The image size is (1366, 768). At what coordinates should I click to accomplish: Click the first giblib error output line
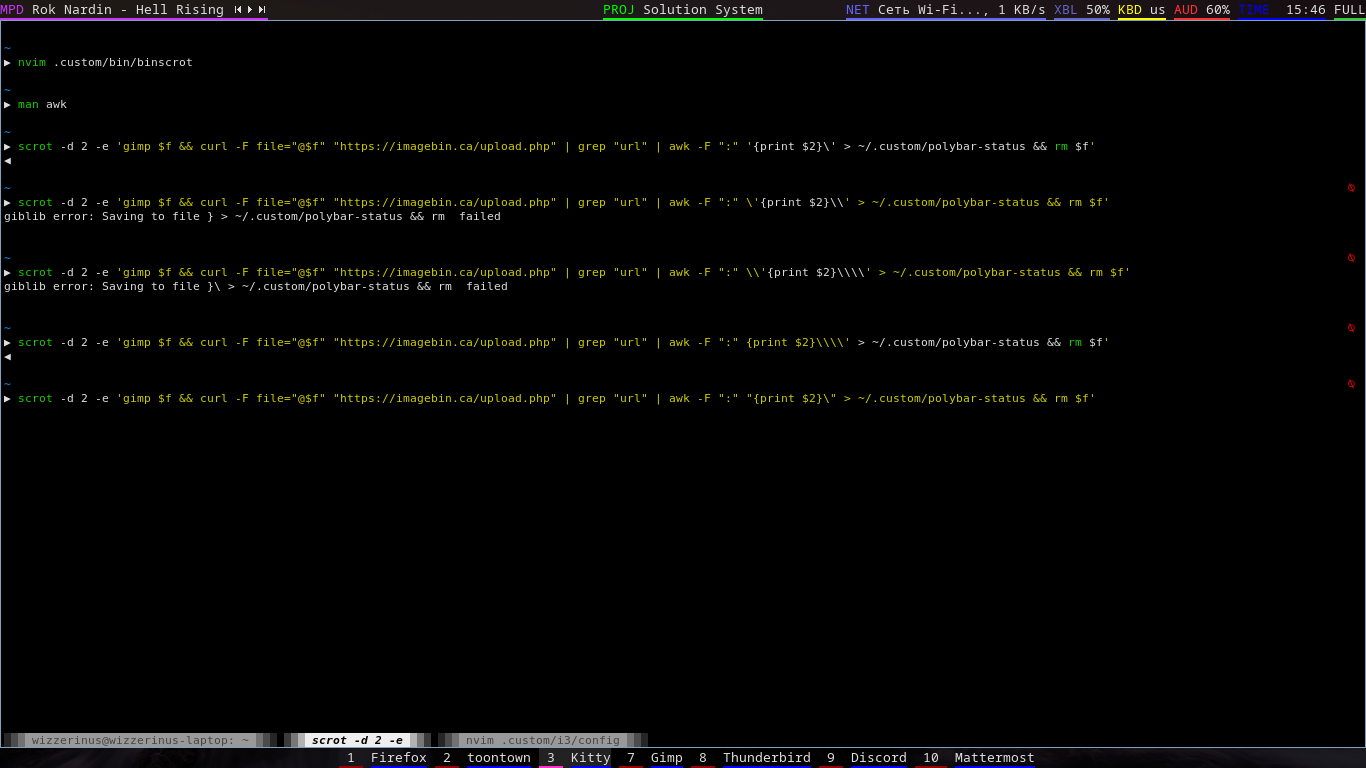(252, 216)
